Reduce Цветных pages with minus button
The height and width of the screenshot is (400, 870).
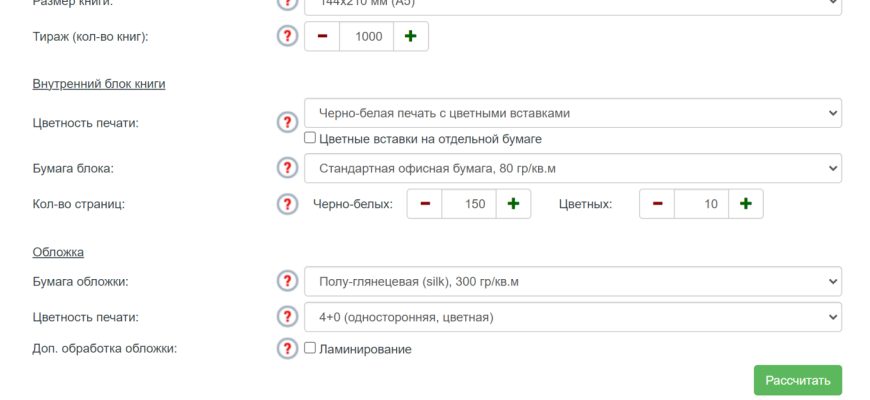[657, 204]
